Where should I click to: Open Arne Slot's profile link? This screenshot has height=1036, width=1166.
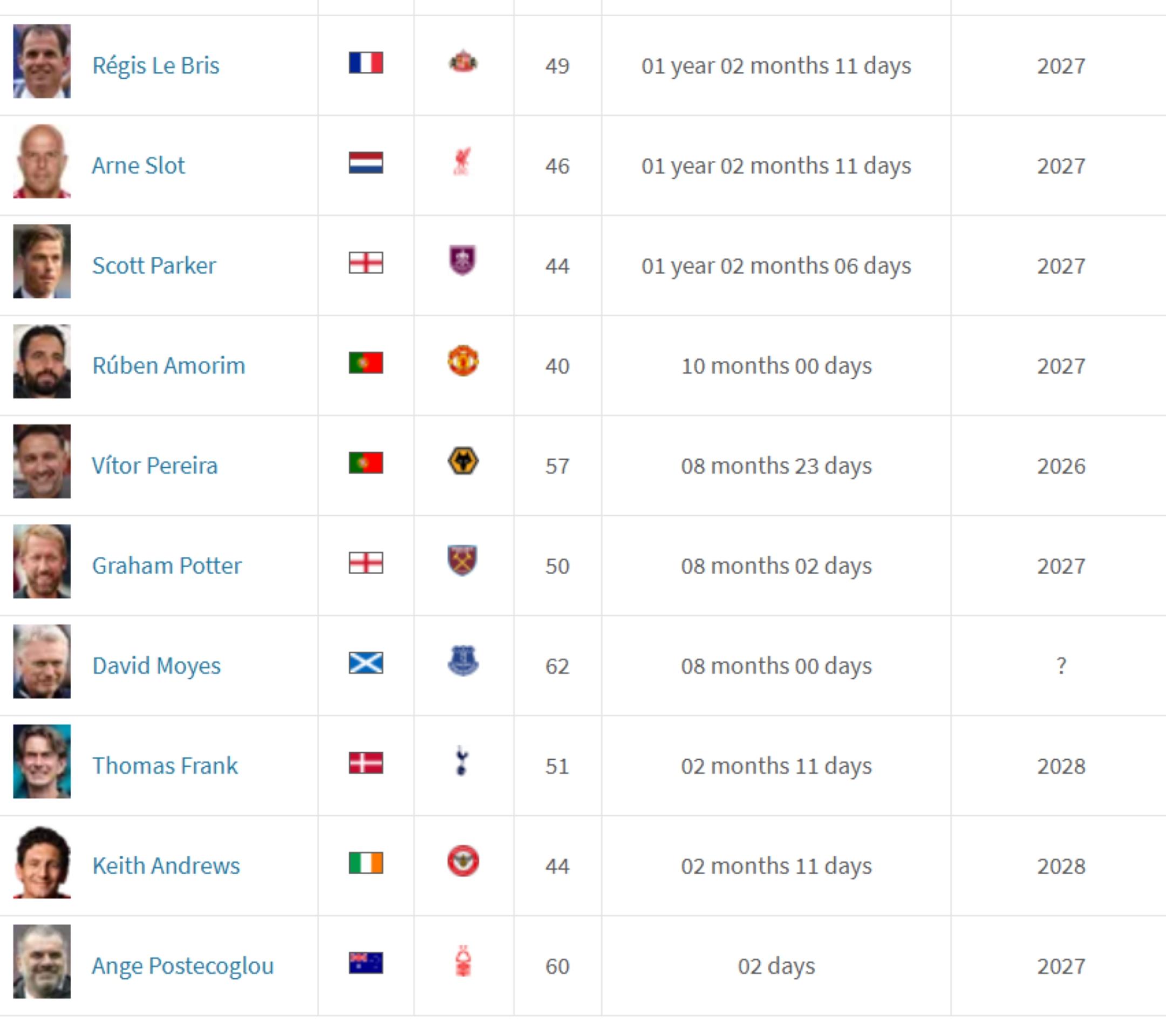(139, 166)
